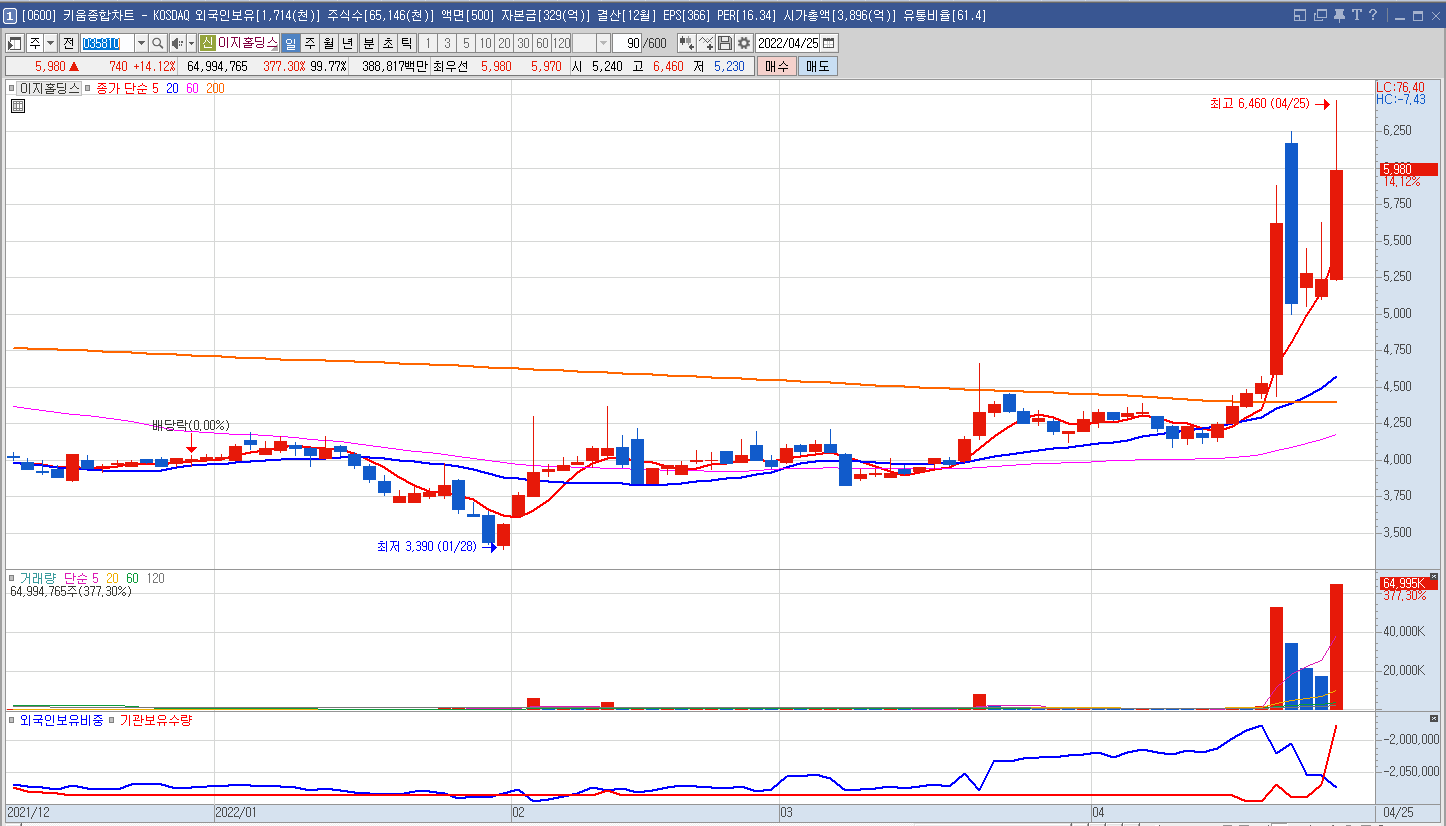
Task: Click the 60 interval button
Action: [542, 43]
